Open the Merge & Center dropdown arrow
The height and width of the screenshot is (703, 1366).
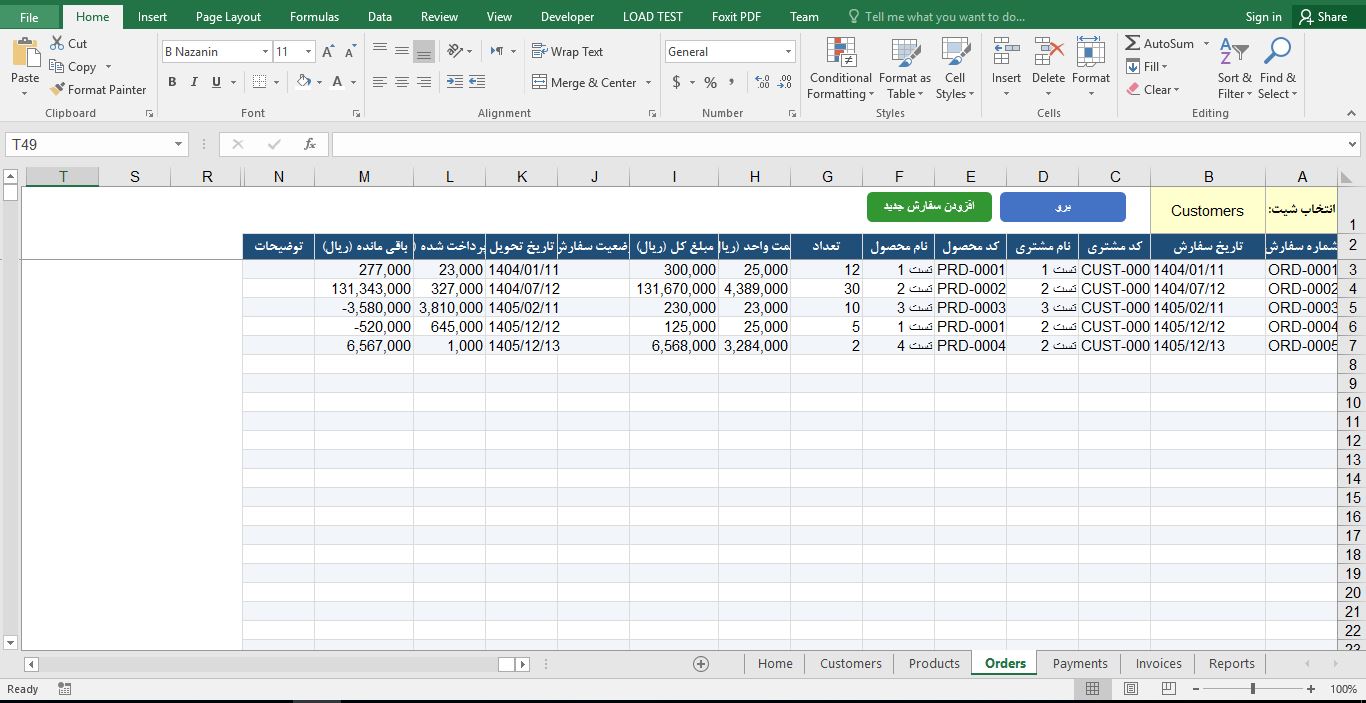(x=648, y=82)
